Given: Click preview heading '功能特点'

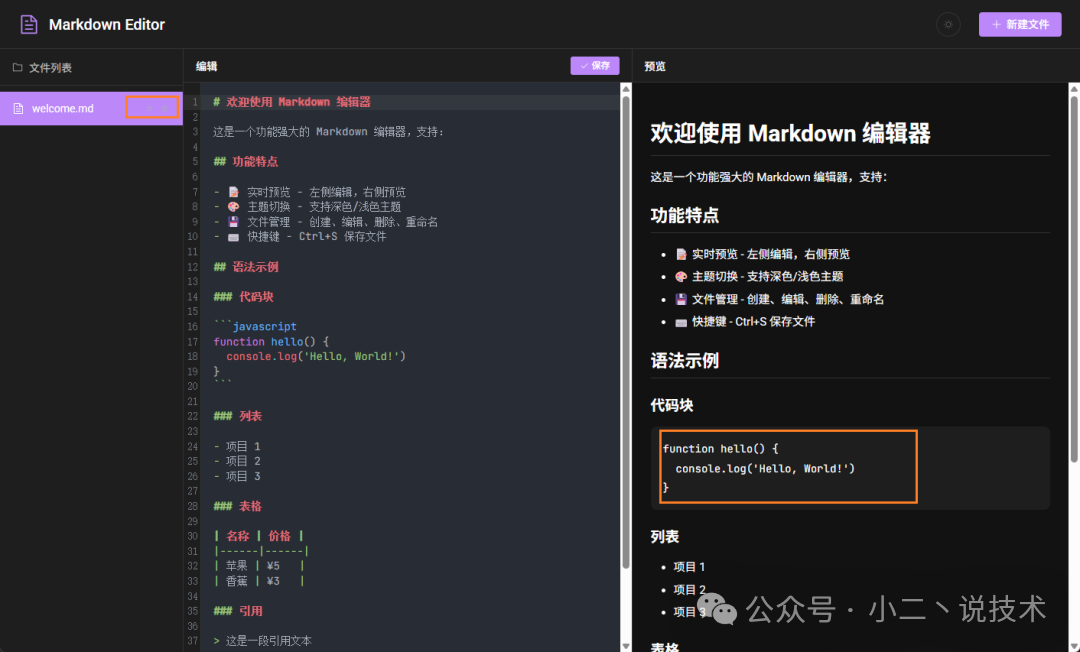Looking at the screenshot, I should [685, 215].
